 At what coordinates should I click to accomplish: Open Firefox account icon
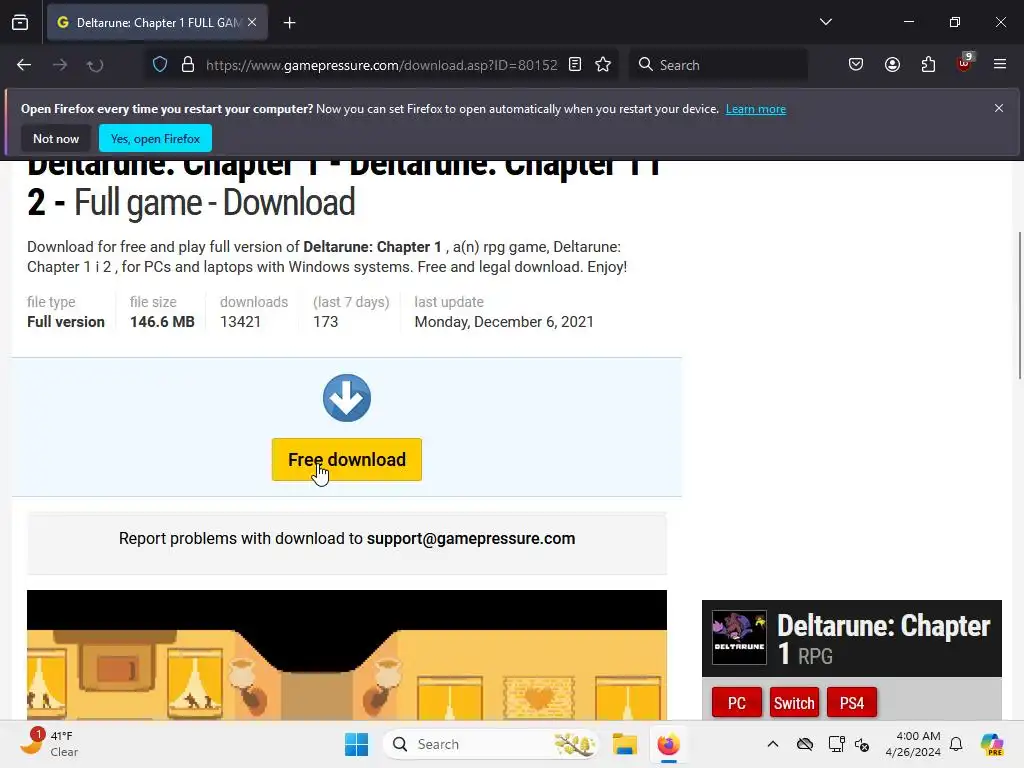892,65
